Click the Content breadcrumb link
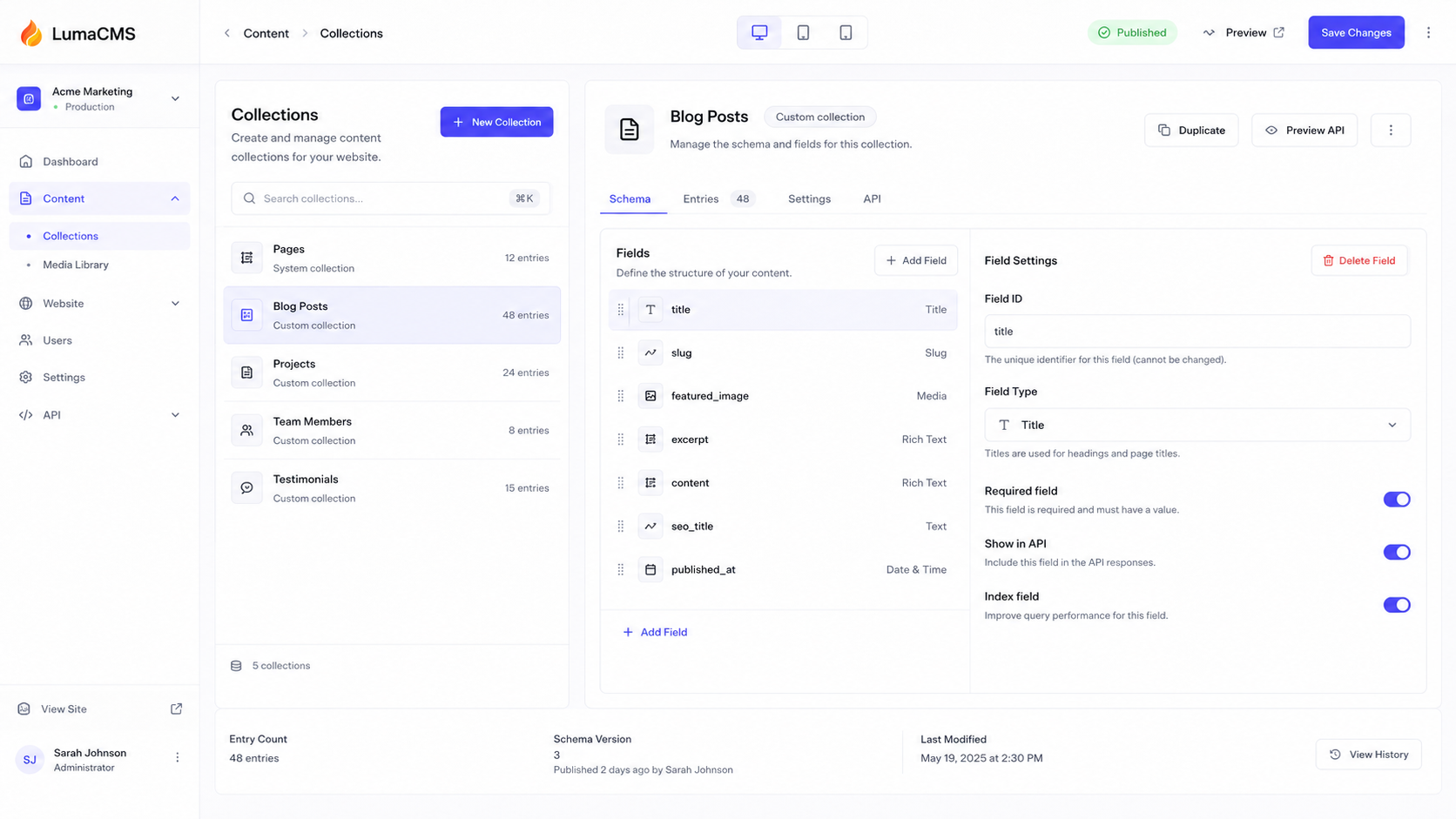1456x819 pixels. [266, 33]
